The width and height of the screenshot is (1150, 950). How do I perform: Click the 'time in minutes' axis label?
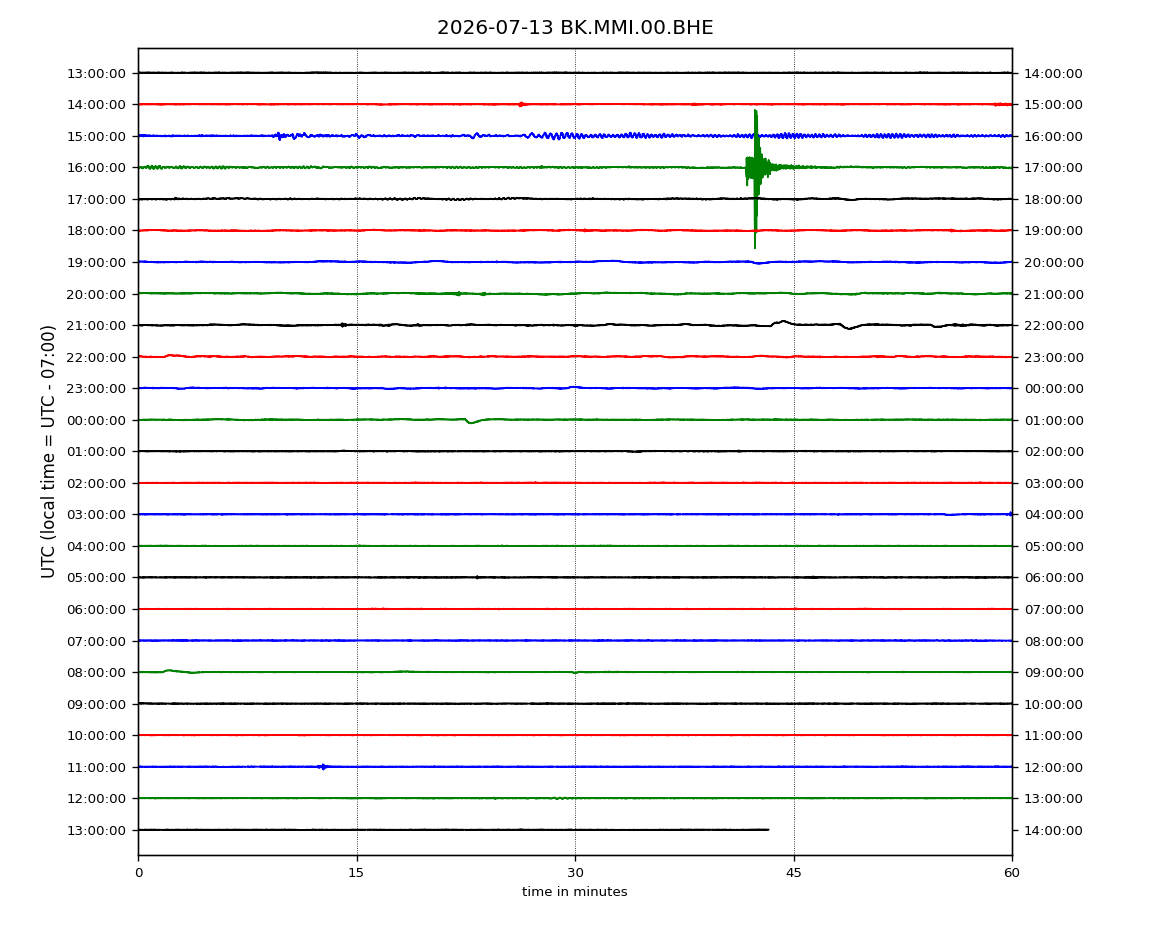(x=575, y=892)
